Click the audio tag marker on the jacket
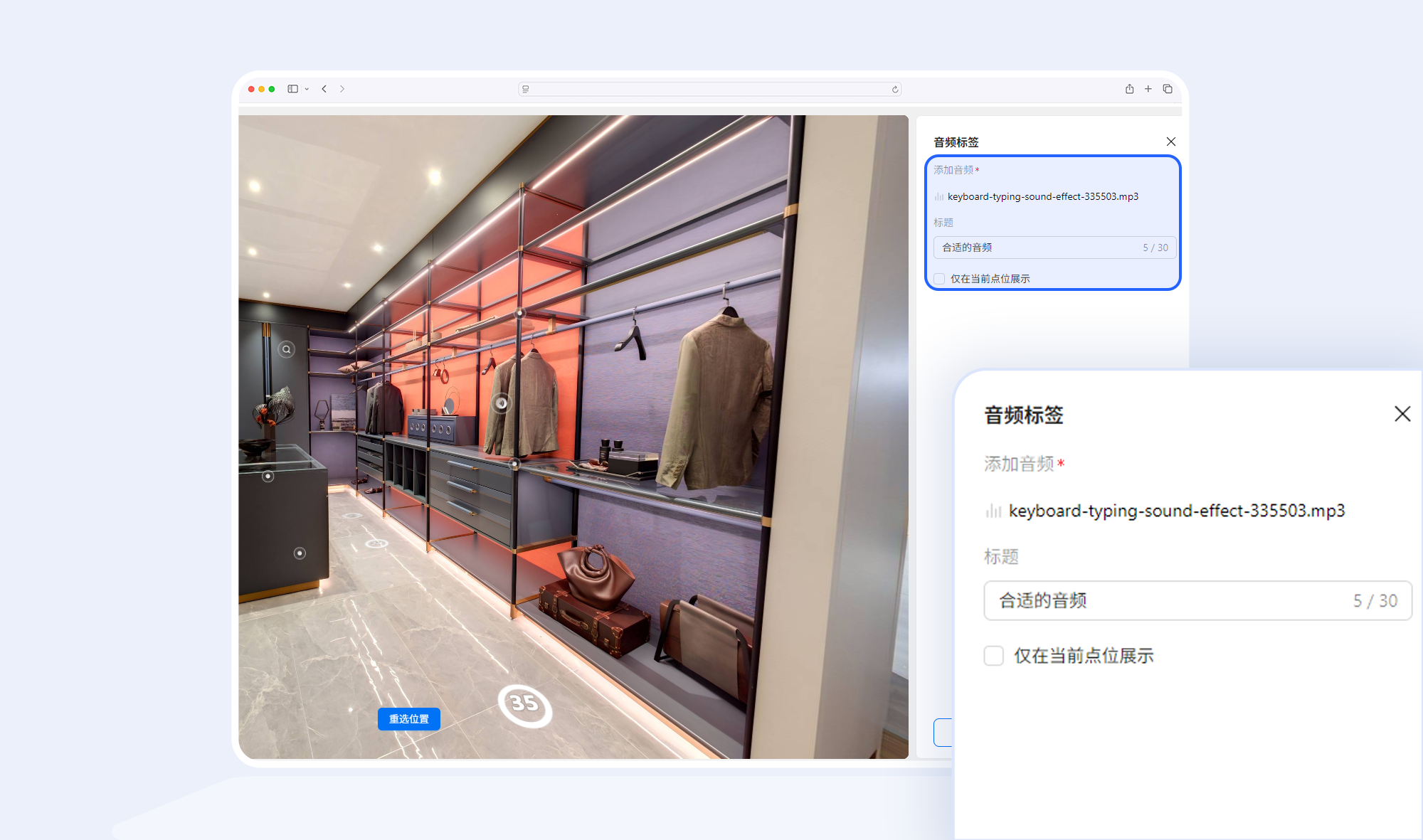The width and height of the screenshot is (1423, 840). coord(502,403)
